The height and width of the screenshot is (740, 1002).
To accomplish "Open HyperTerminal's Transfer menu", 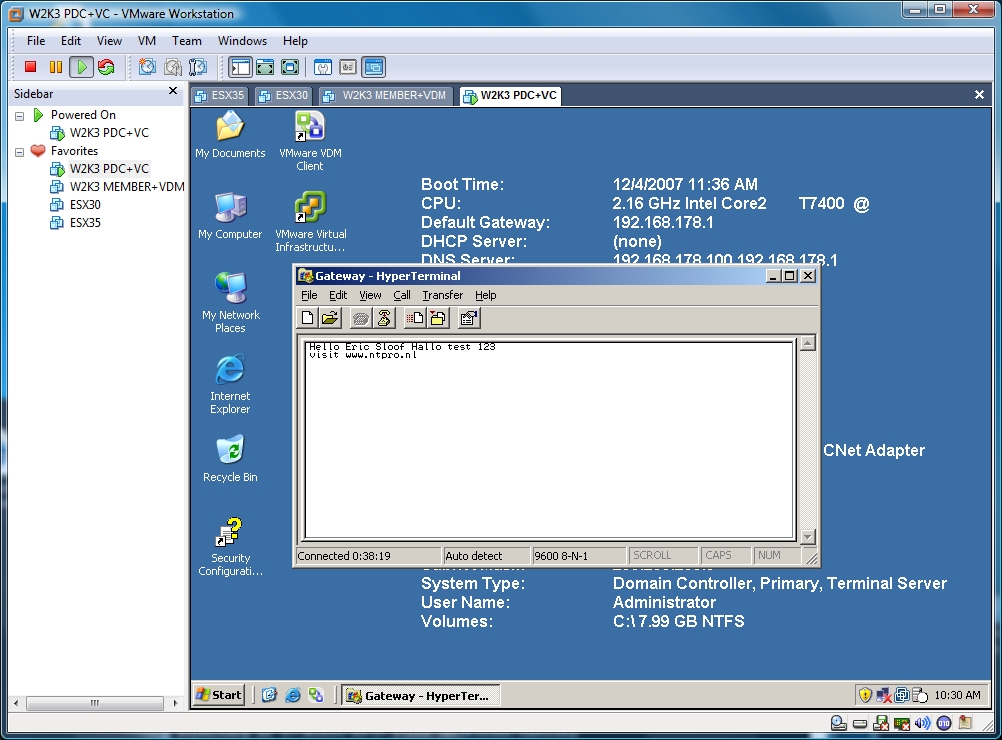I will (442, 295).
